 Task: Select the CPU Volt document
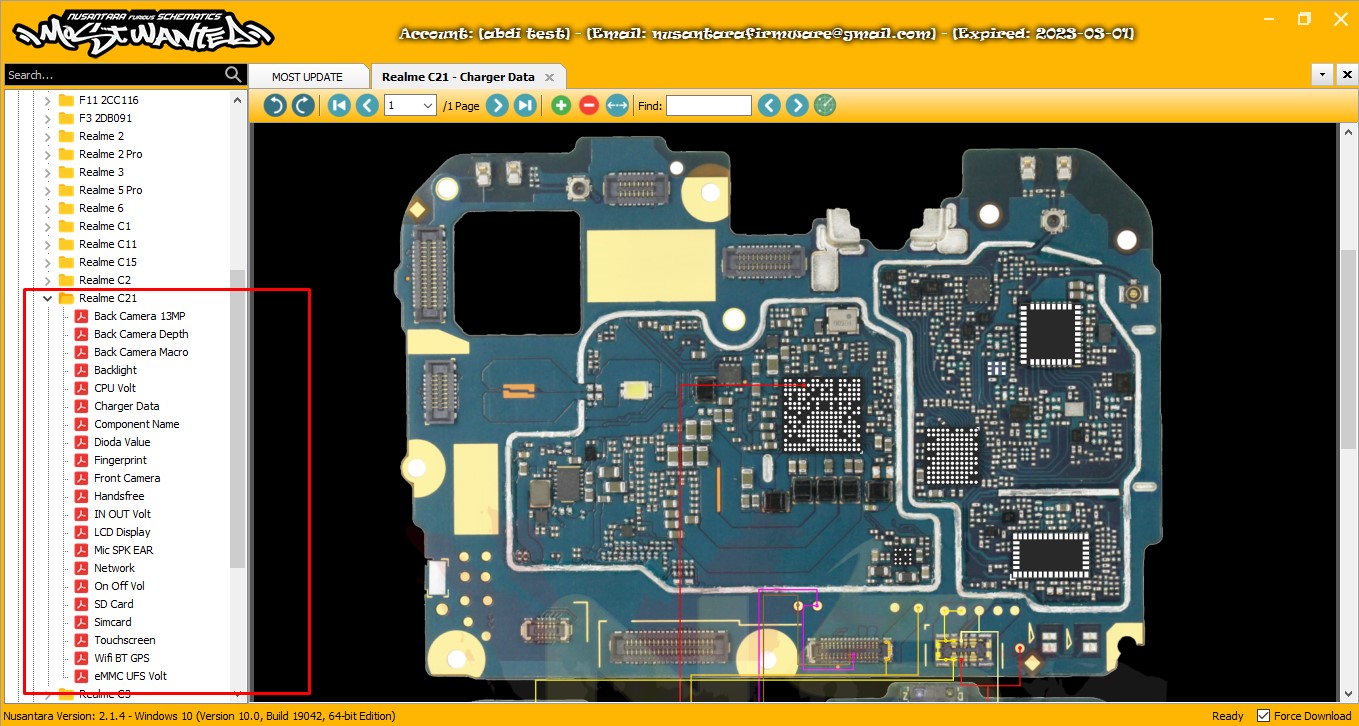tap(114, 388)
